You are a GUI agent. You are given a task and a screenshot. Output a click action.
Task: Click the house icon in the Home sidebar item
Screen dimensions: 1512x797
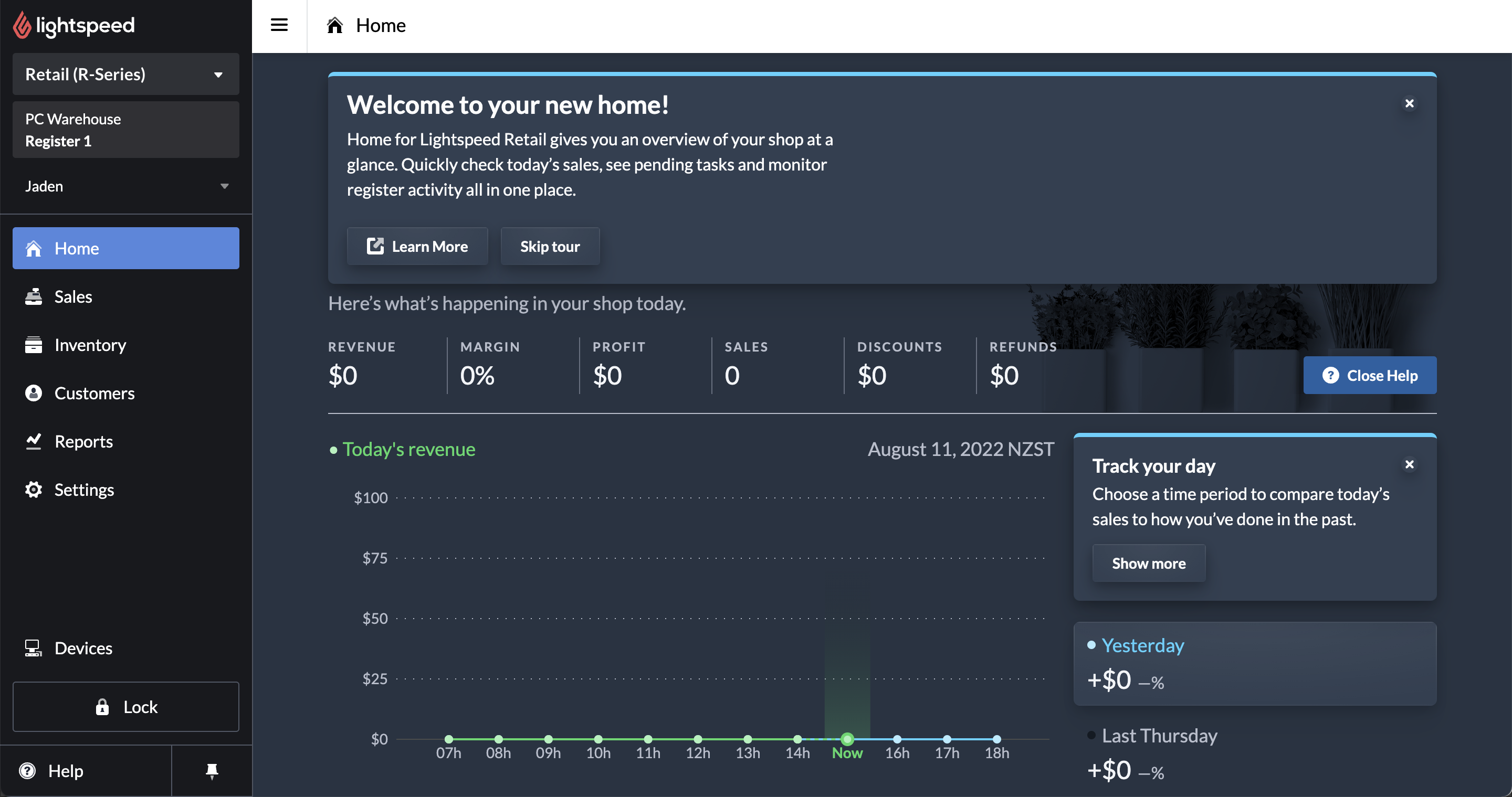(34, 248)
